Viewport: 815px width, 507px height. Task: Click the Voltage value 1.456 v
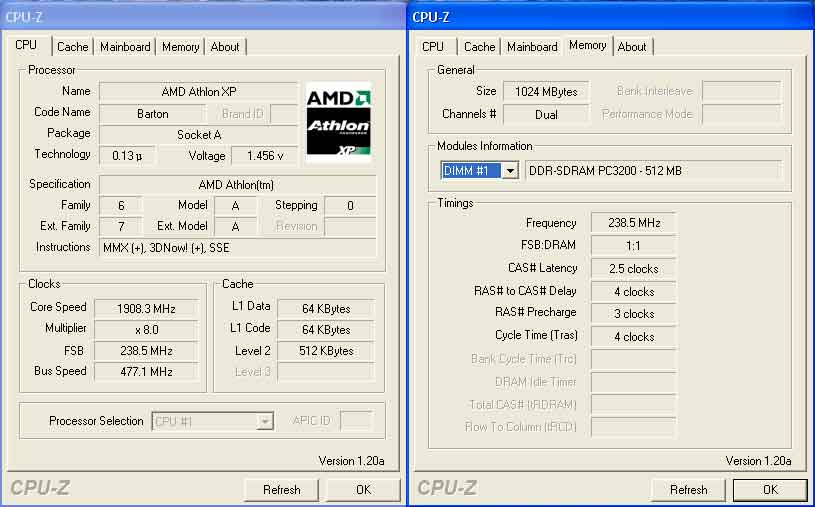pos(265,155)
